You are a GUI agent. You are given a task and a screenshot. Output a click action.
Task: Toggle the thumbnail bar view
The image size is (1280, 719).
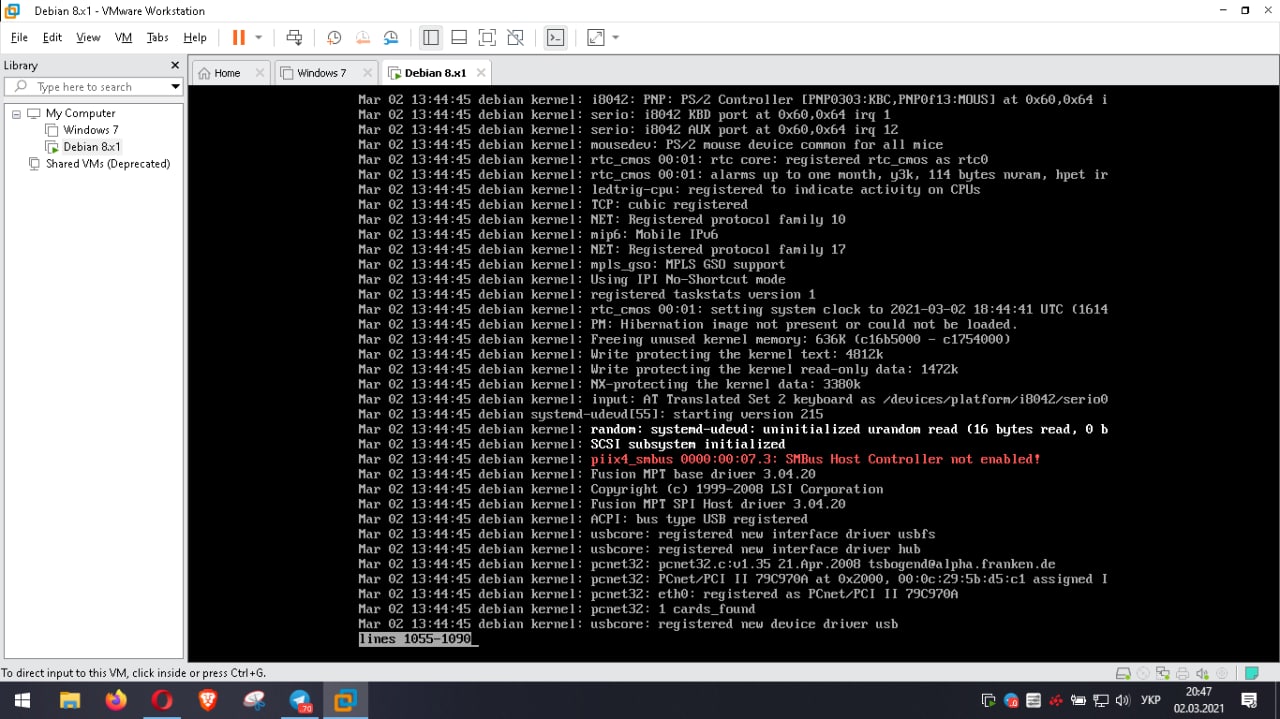click(x=459, y=37)
